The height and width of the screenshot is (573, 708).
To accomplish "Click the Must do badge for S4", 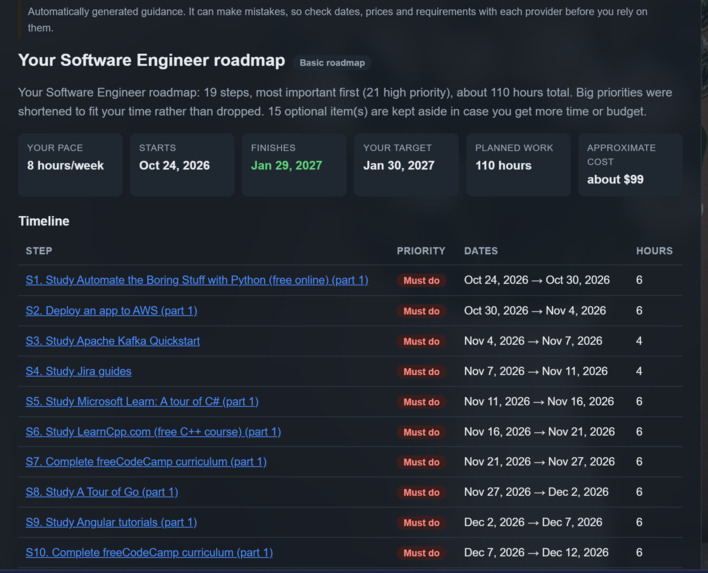I will click(x=421, y=372).
